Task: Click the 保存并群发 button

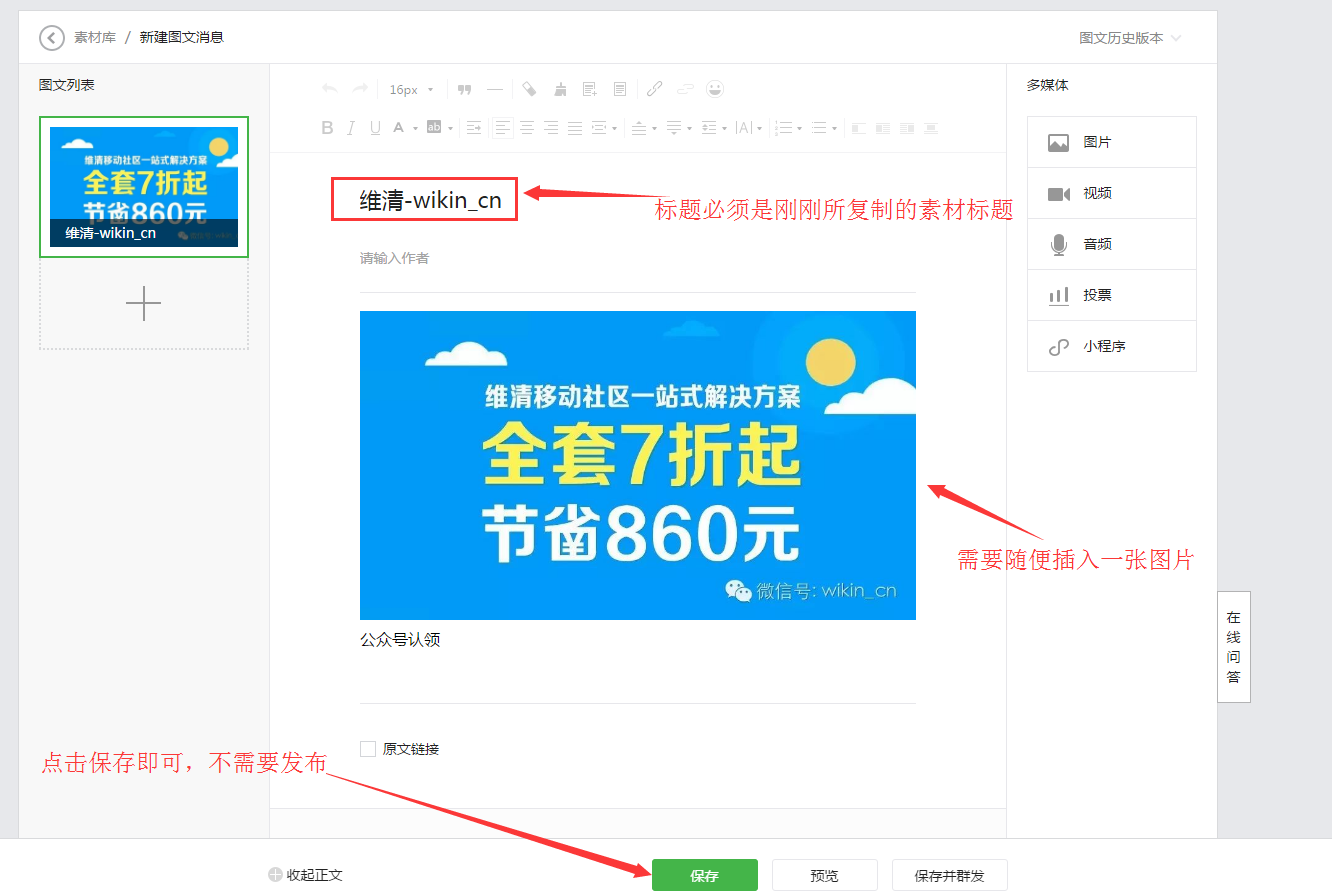Action: (950, 875)
